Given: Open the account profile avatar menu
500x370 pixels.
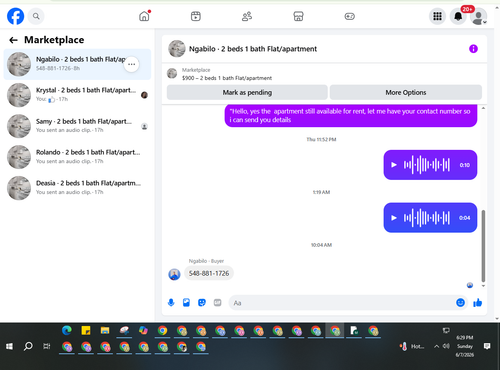Looking at the screenshot, I should pyautogui.click(x=479, y=17).
